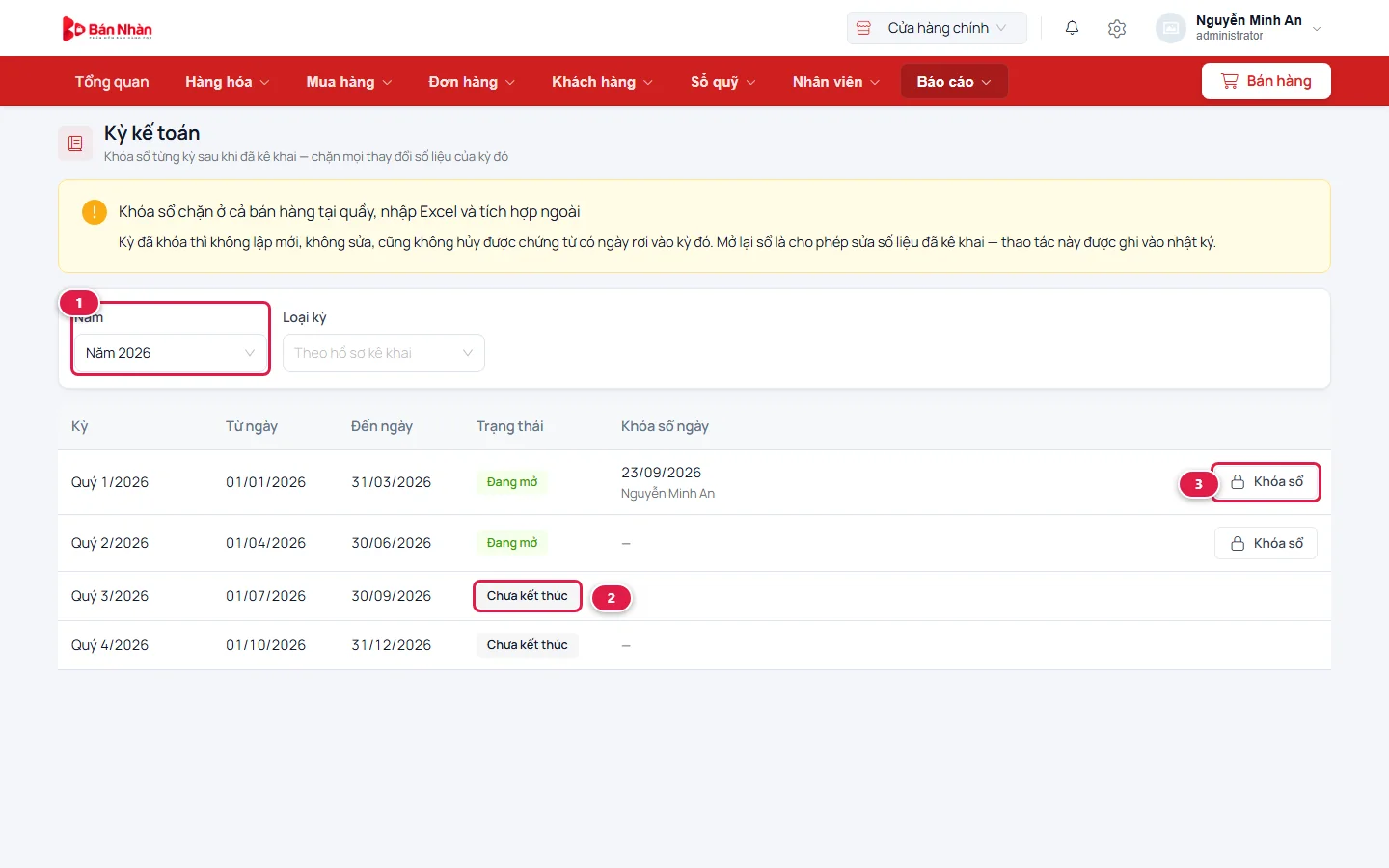Click the Bán Nhàn logo

click(107, 29)
